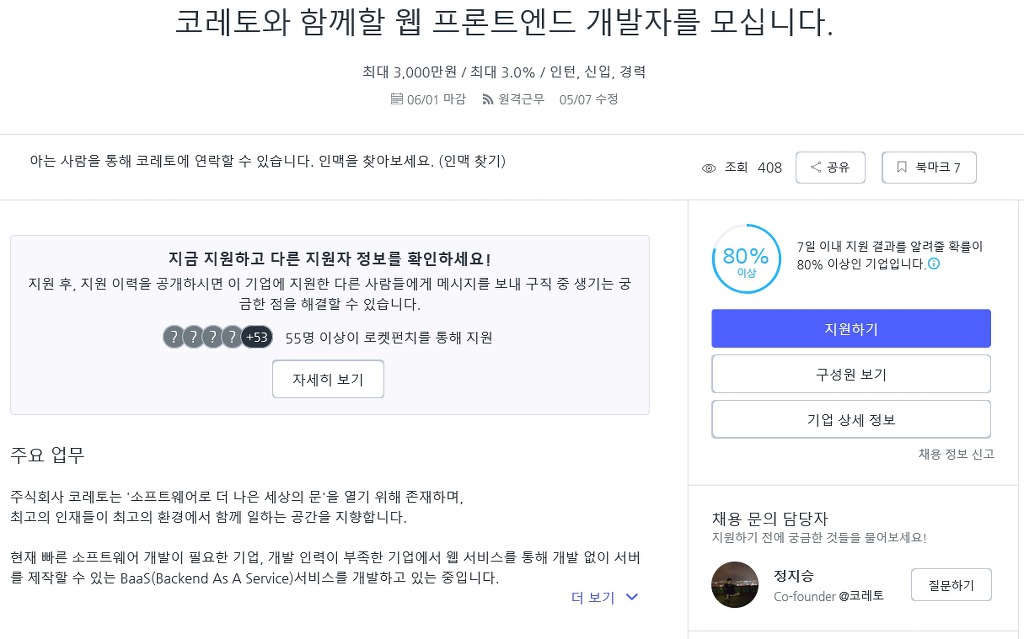
Task: Open 구성원 보기 team members
Action: click(x=851, y=374)
